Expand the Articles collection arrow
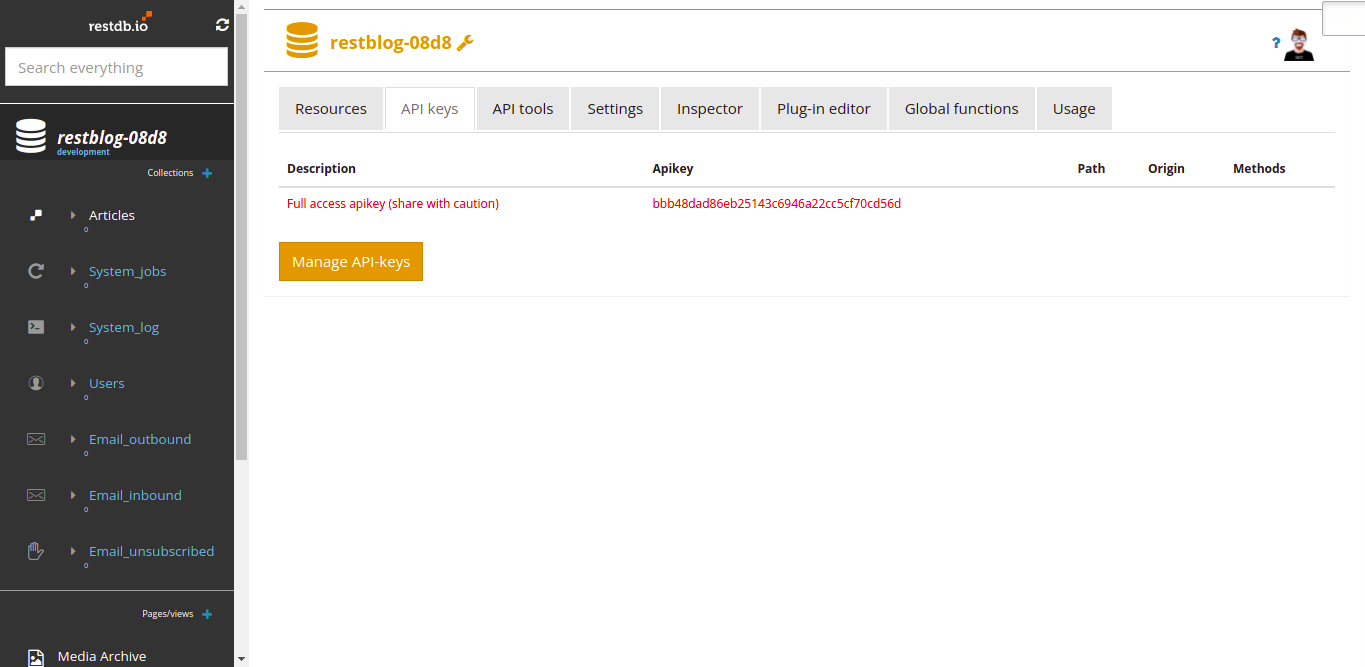The width and height of the screenshot is (1365, 667). click(x=73, y=215)
